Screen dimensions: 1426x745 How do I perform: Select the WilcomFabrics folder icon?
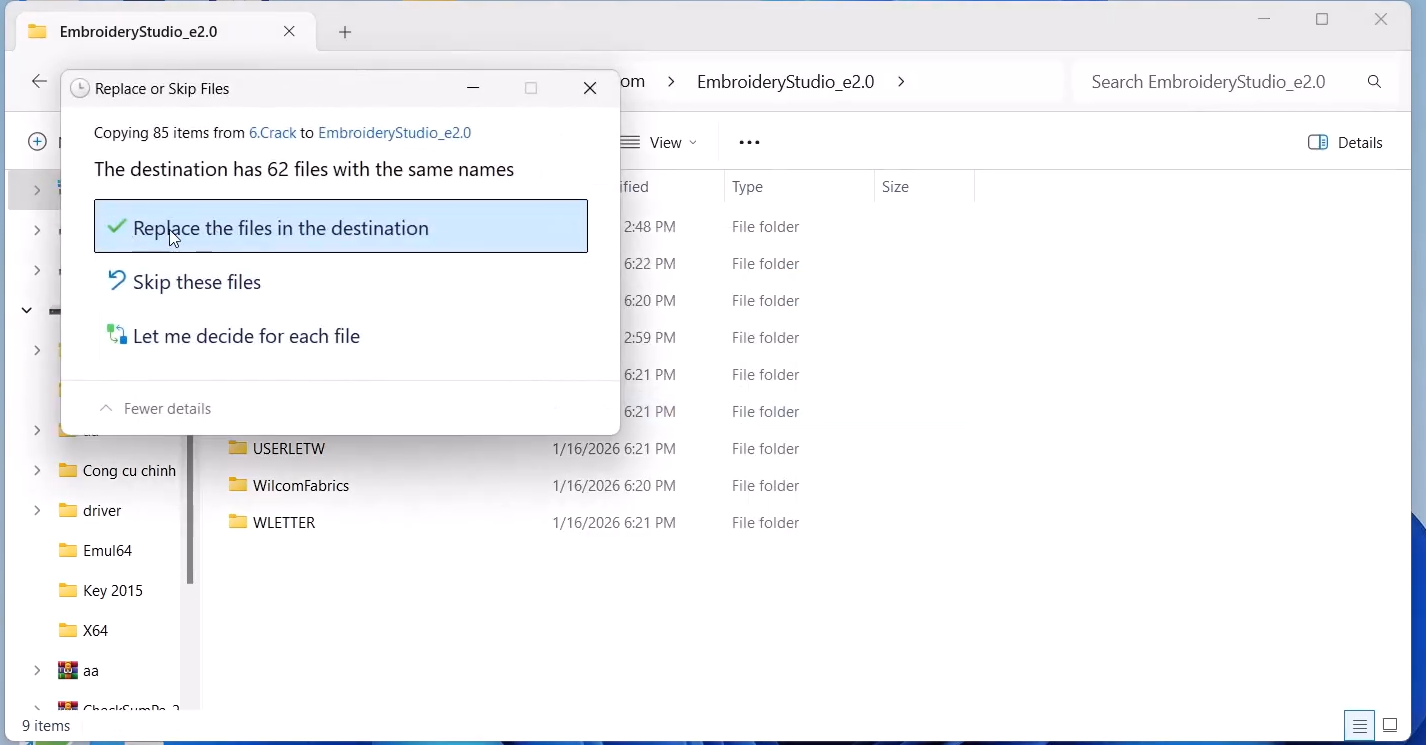pos(237,485)
